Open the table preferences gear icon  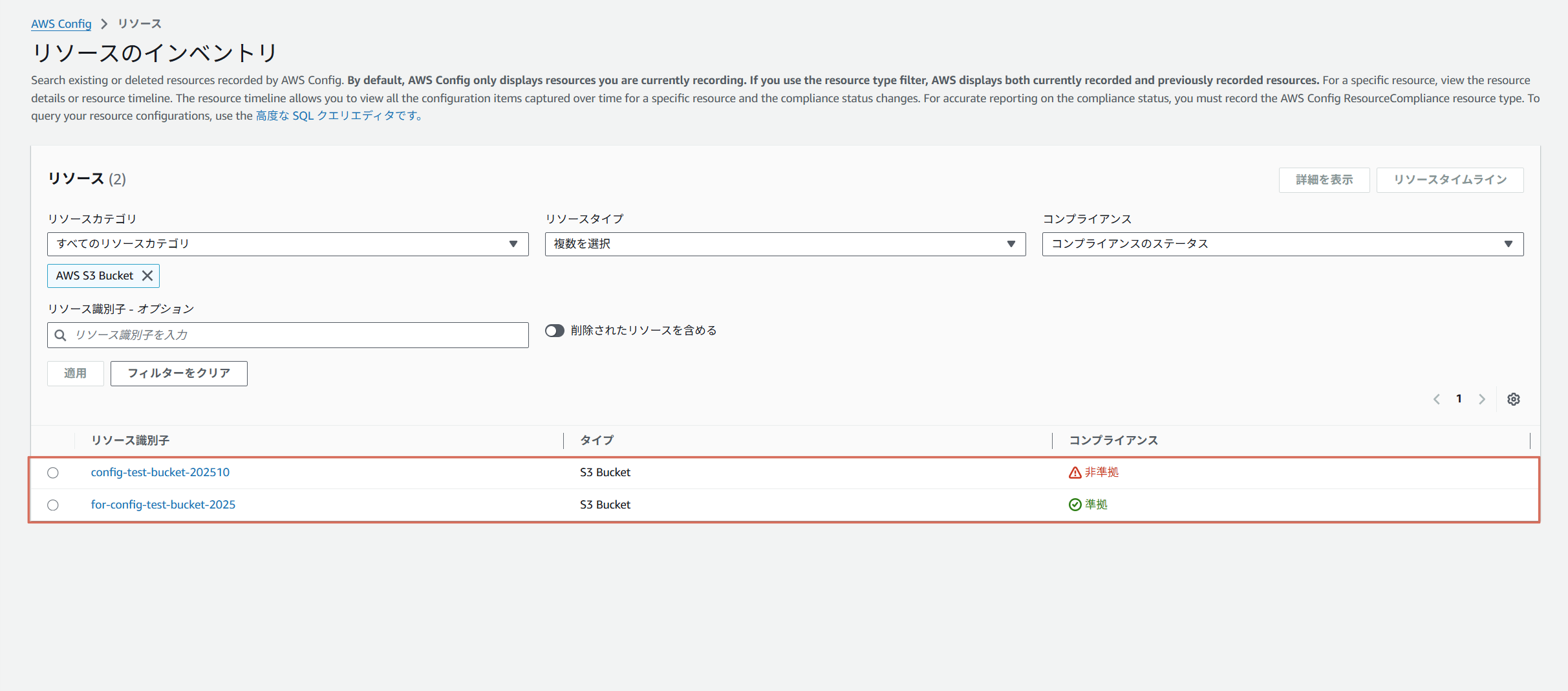[1513, 399]
